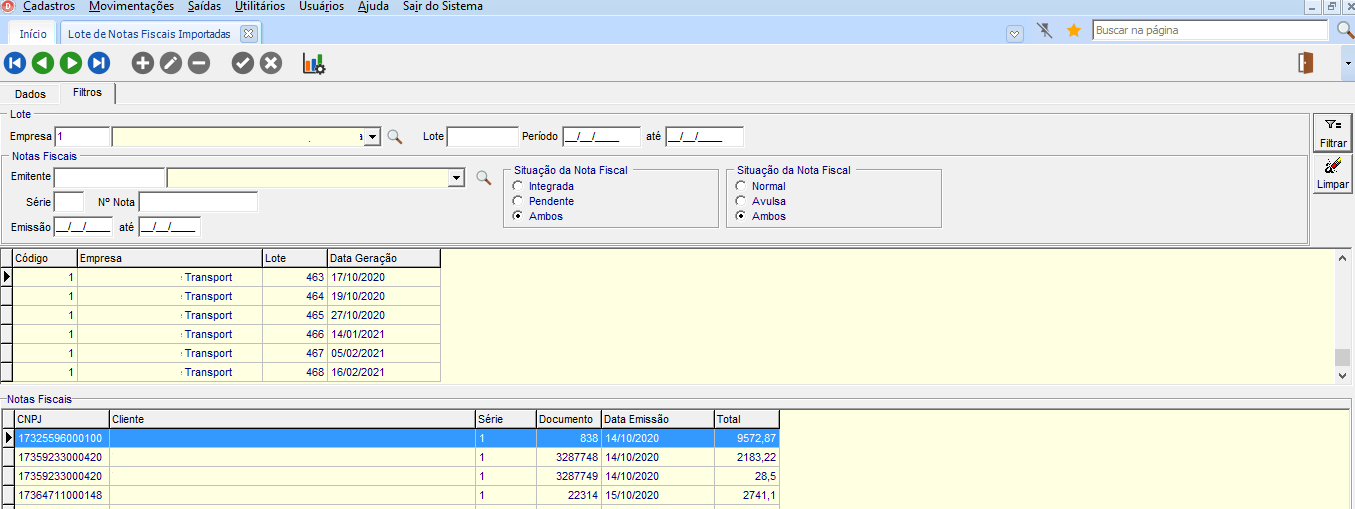The height and width of the screenshot is (509, 1355).
Task: Switch to the Dados tab
Action: pos(30,94)
